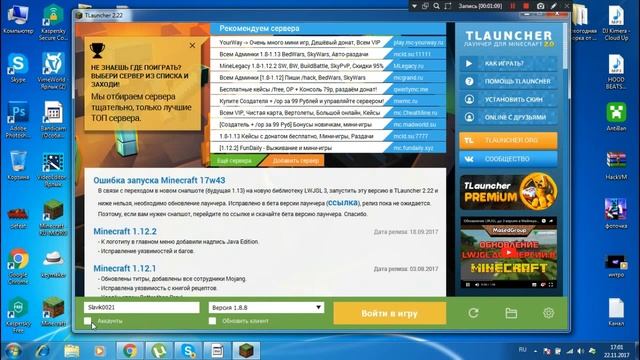Image resolution: width=640 pixels, height=360 pixels.
Task: Select the mc.madworld.su server address
Action: point(414,124)
